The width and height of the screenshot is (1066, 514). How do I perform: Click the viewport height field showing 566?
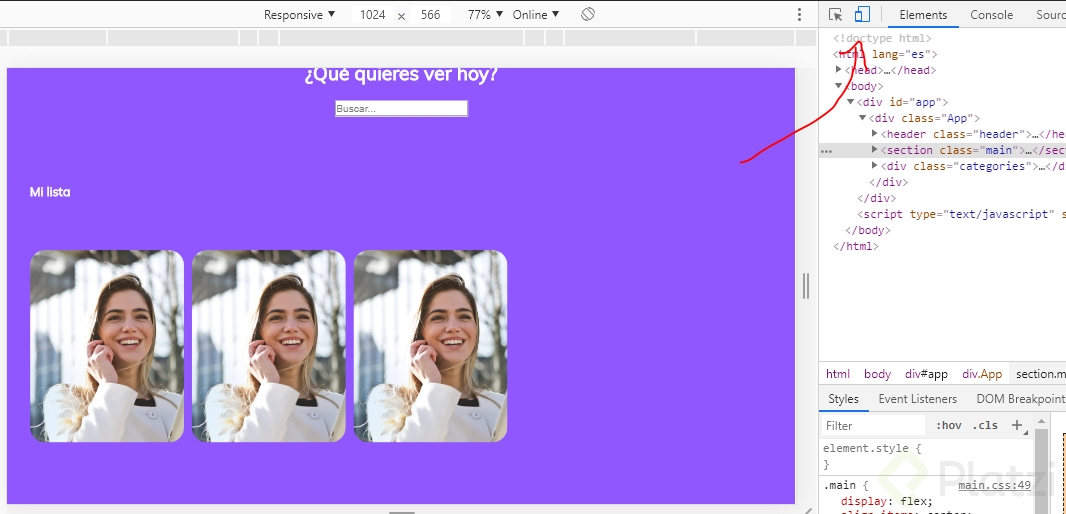pyautogui.click(x=430, y=14)
